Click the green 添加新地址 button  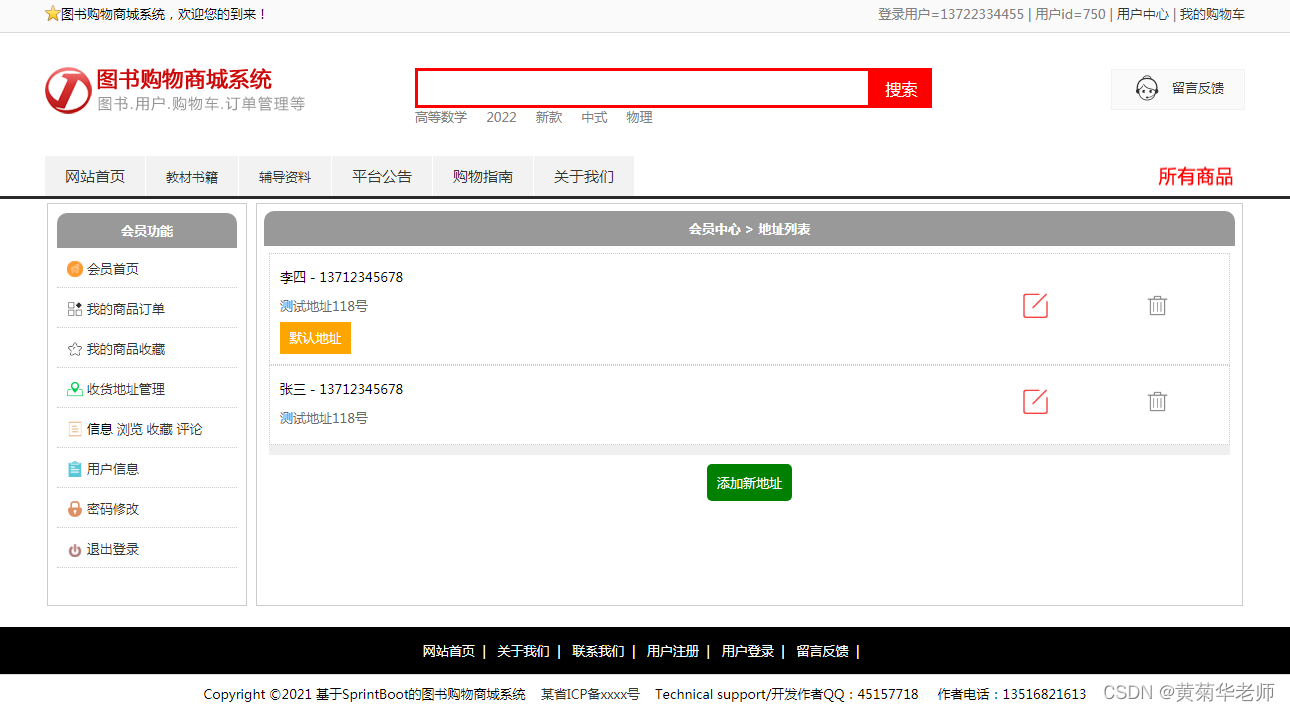tap(749, 483)
